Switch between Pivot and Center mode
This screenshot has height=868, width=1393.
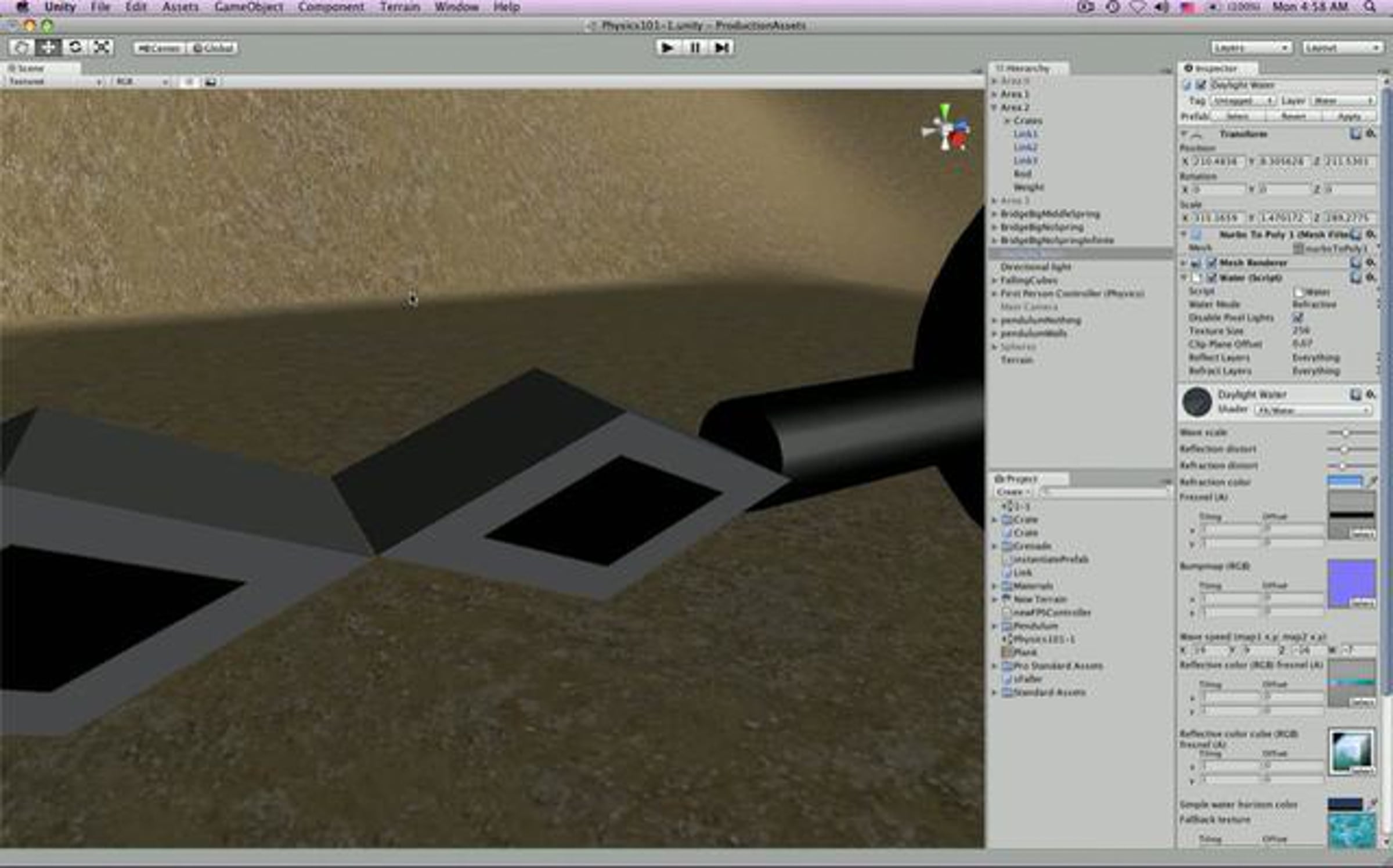pos(161,48)
